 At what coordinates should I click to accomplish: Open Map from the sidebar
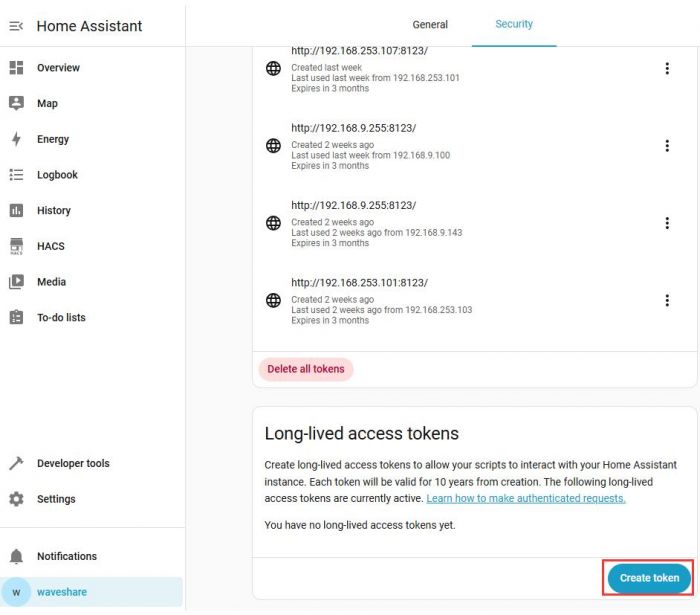[16, 103]
